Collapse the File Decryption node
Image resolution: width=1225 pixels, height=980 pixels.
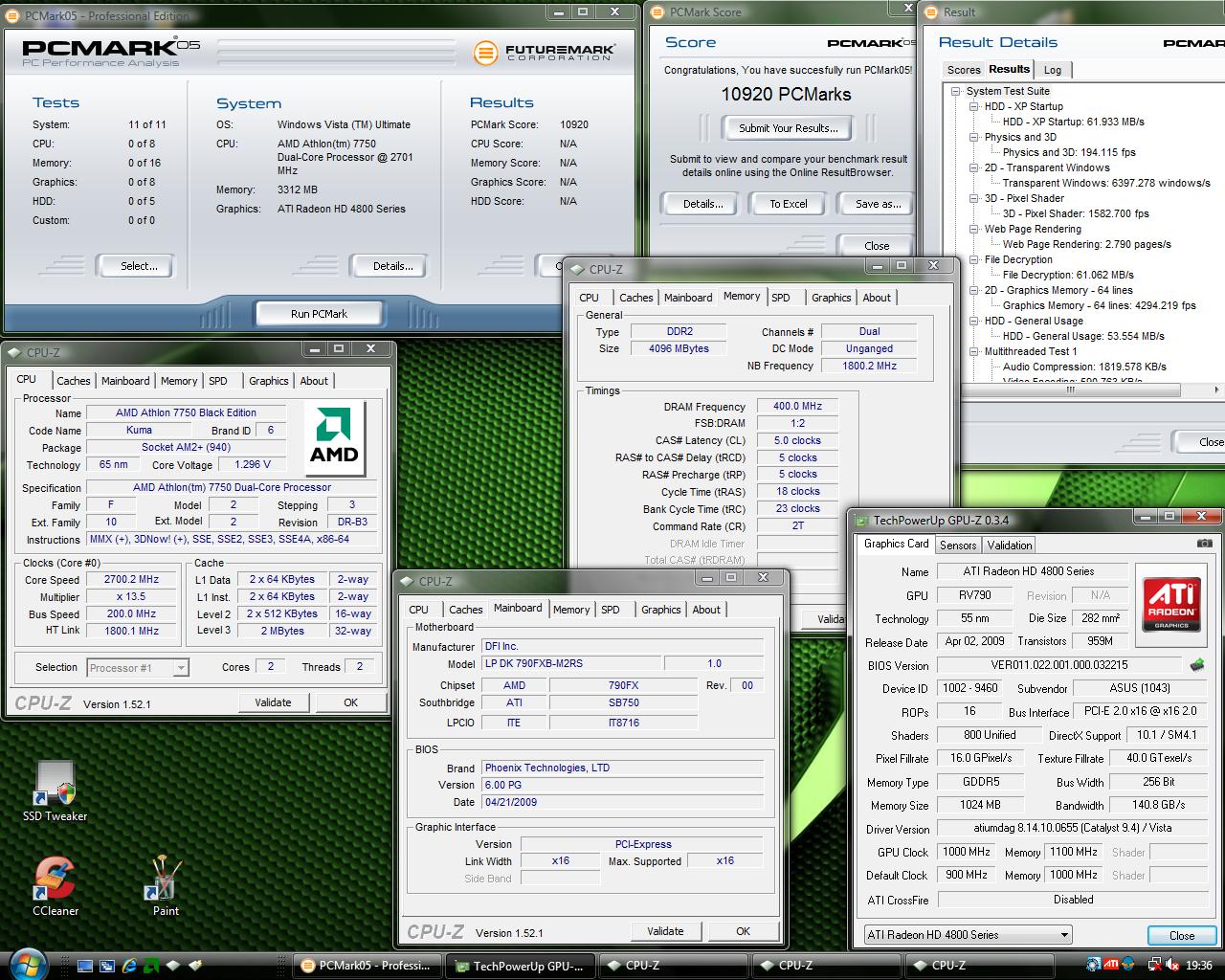click(x=973, y=259)
